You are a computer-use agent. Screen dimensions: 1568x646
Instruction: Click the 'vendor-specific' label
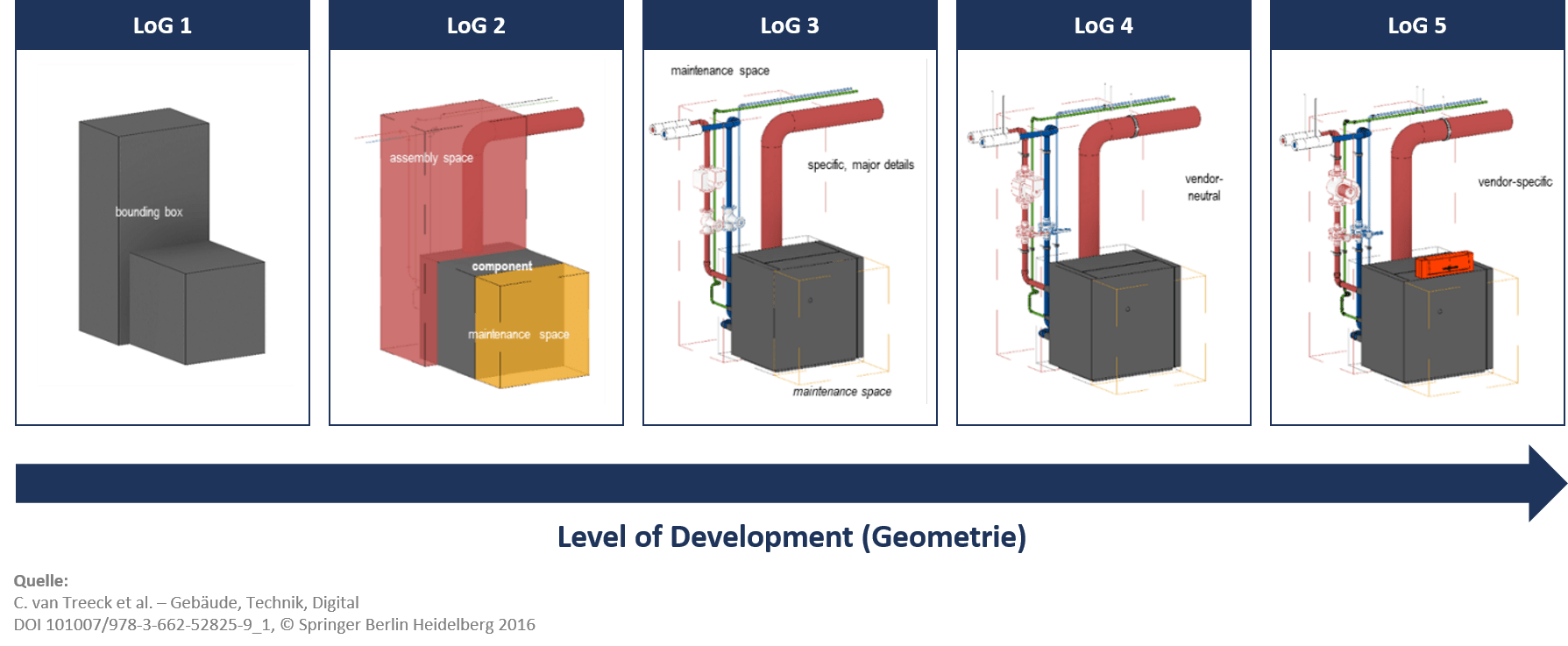click(1515, 181)
